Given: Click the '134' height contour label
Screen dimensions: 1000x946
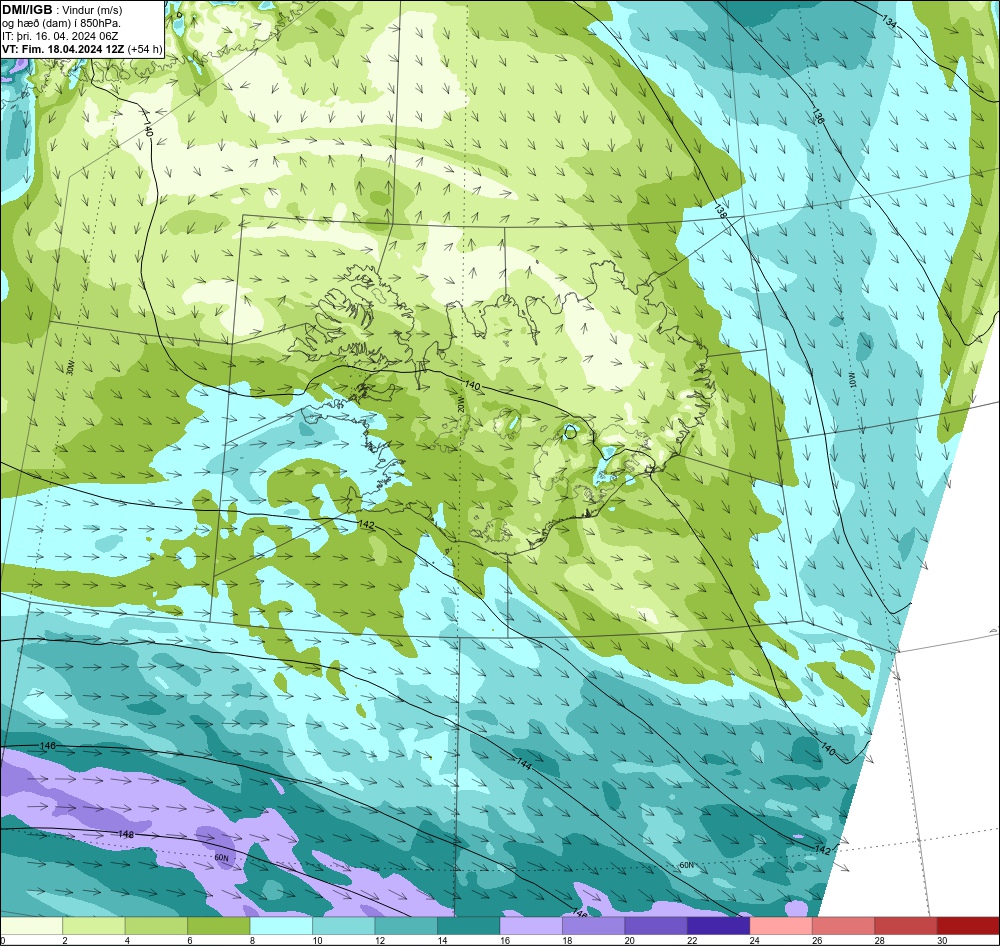Looking at the screenshot, I should pos(889,20).
